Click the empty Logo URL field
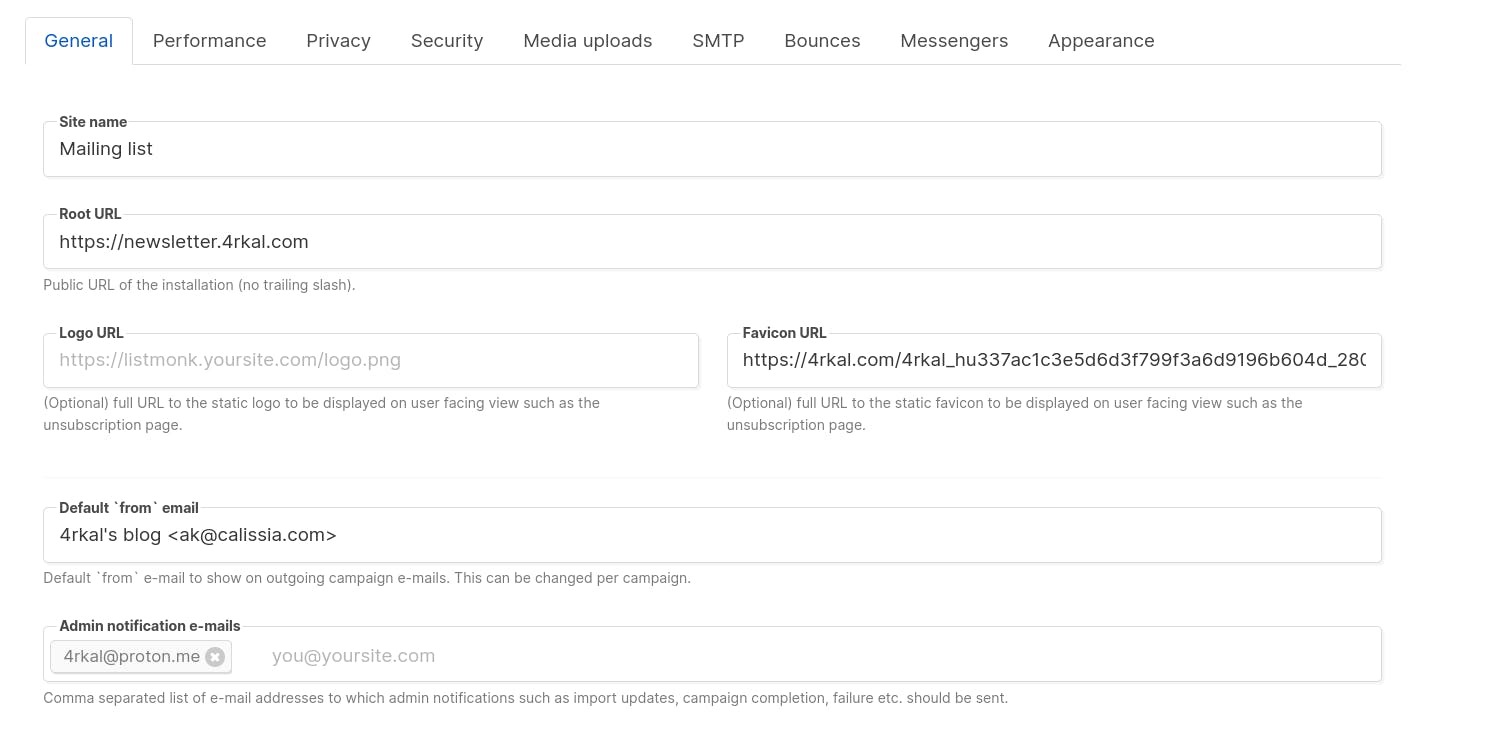 pos(370,361)
